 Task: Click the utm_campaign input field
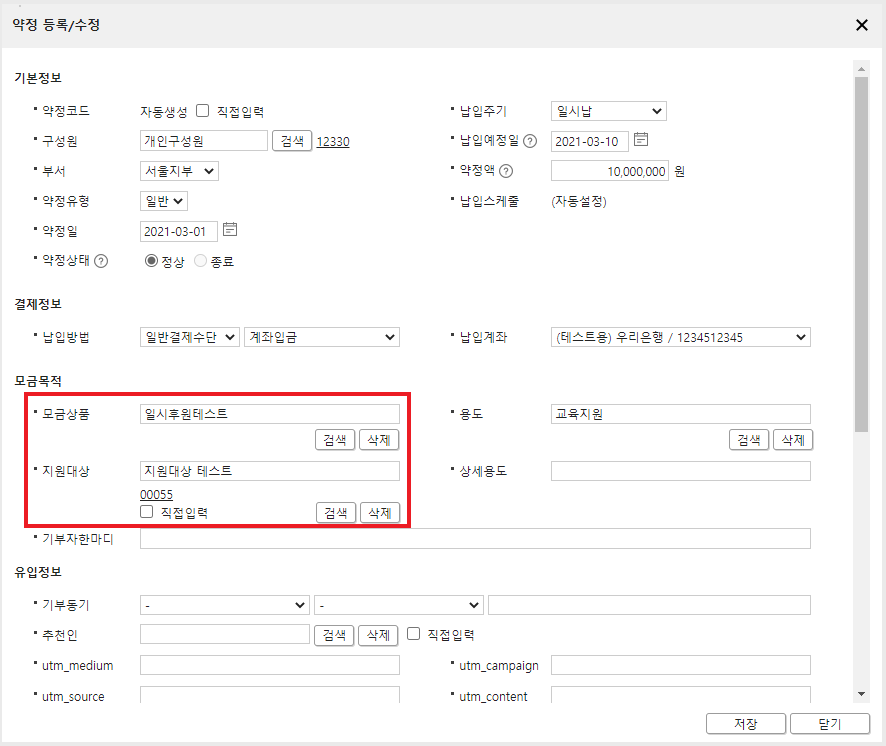click(x=681, y=665)
